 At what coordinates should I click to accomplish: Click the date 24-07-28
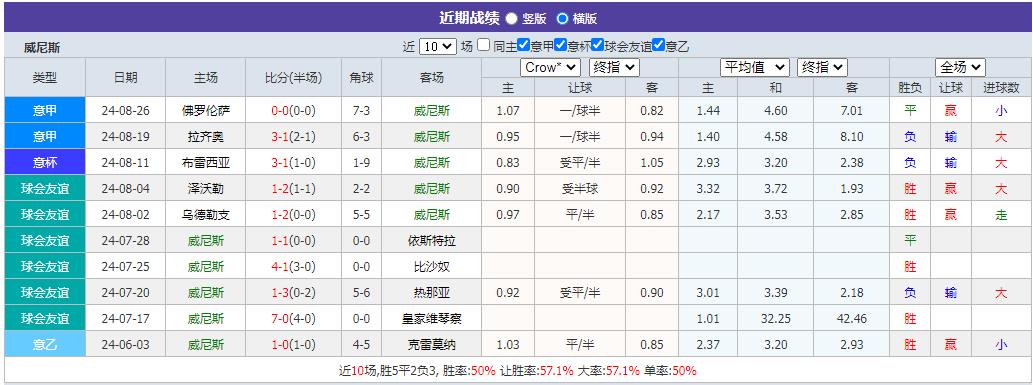126,241
